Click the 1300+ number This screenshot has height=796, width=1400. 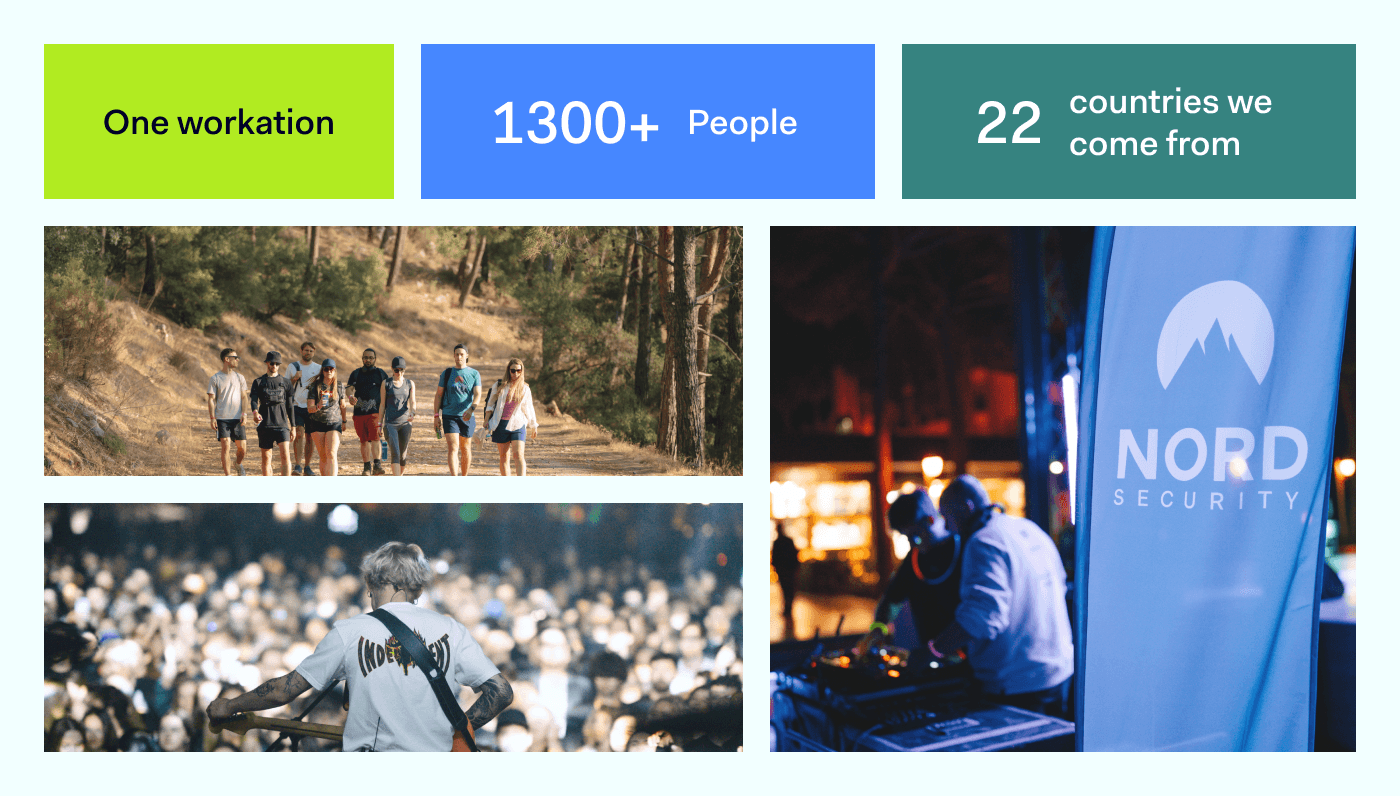tap(576, 124)
